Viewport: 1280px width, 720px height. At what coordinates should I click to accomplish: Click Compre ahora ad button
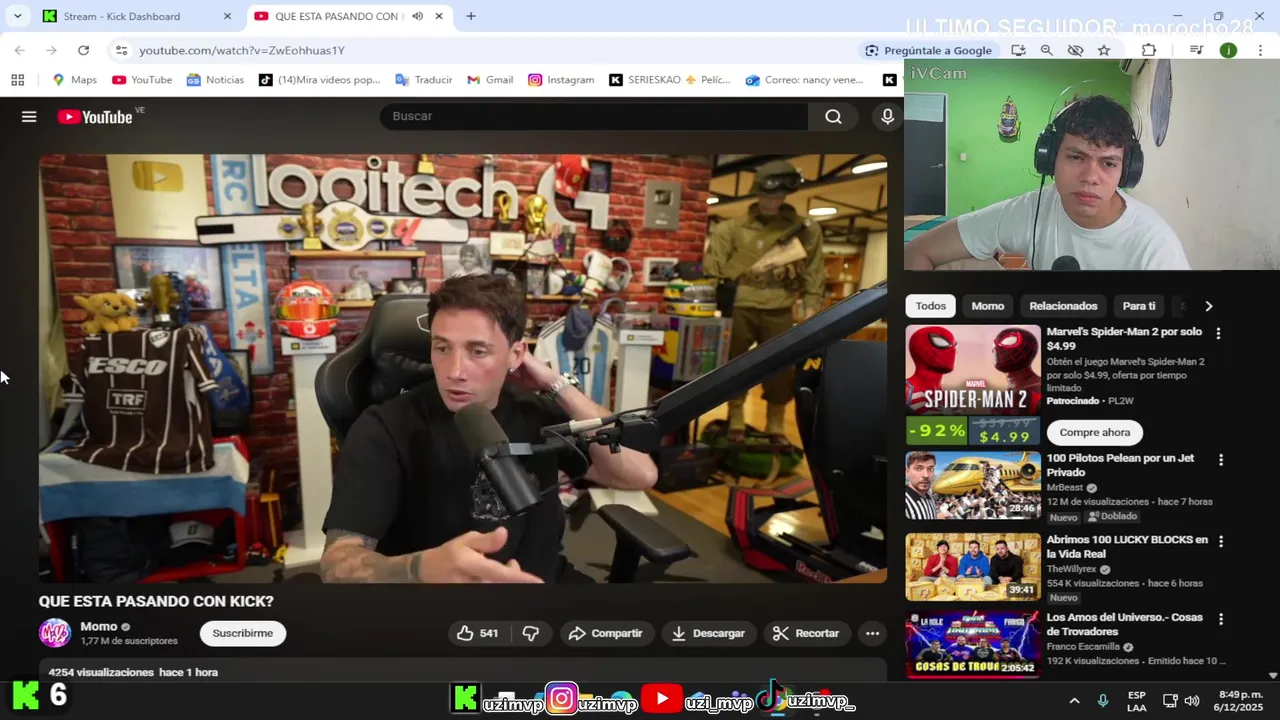coord(1095,432)
